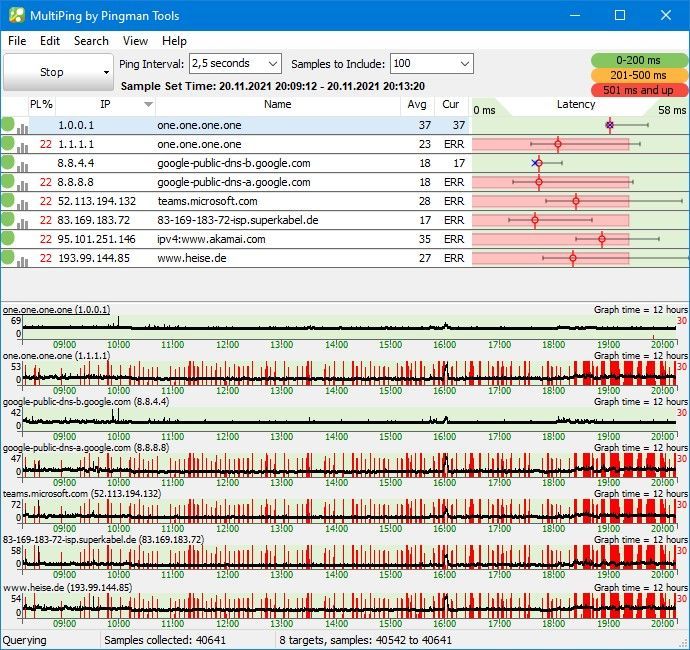Toggle graph icon for 1.0.0.1 row
Image resolution: width=690 pixels, height=650 pixels.
(22, 129)
